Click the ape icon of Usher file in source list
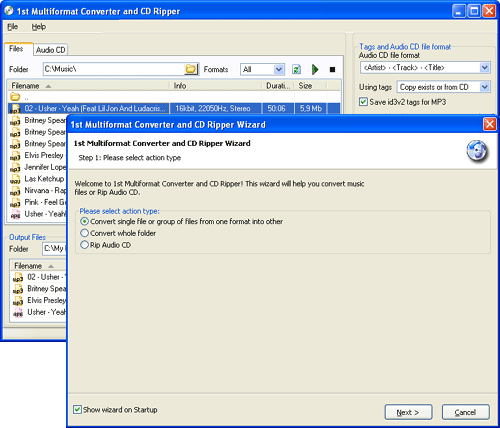500x428 pixels. tap(15, 214)
